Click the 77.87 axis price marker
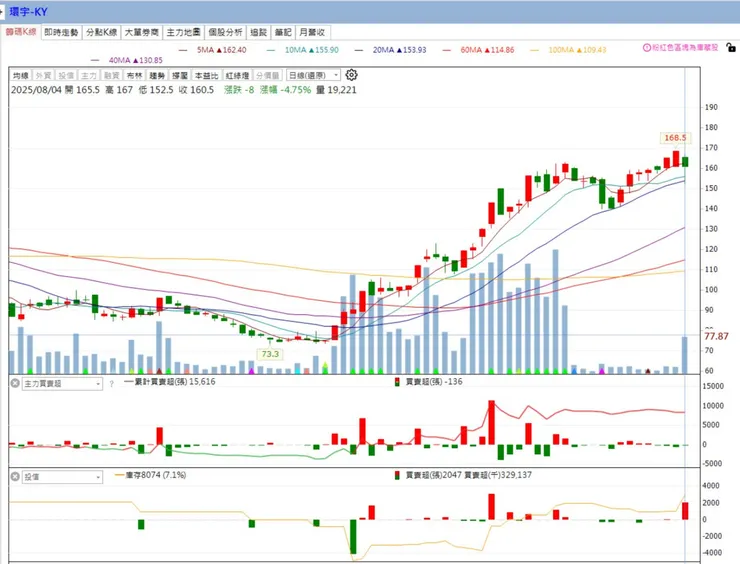Viewport: 740px width, 564px height. pyautogui.click(x=716, y=337)
